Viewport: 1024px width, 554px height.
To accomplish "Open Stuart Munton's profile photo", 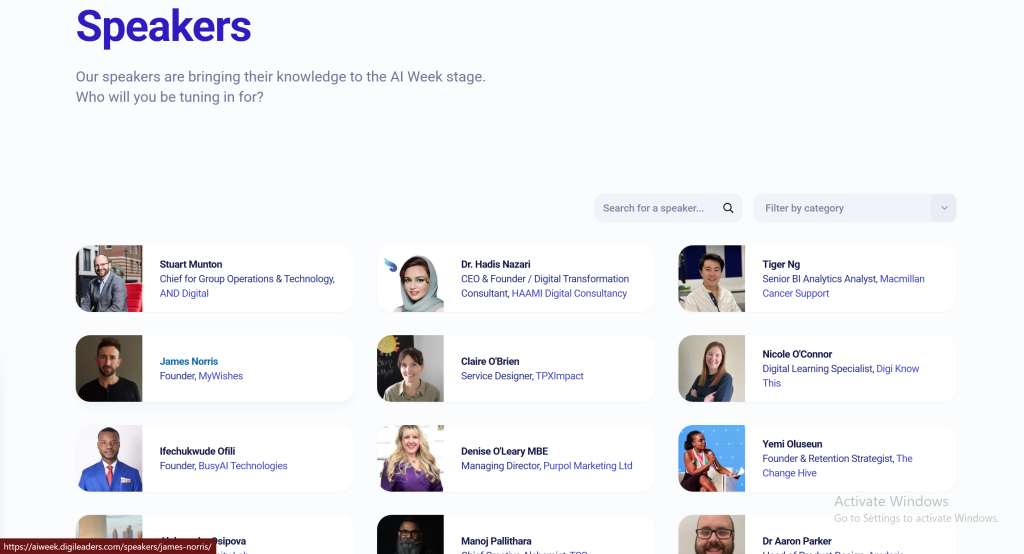I will pyautogui.click(x=109, y=279).
